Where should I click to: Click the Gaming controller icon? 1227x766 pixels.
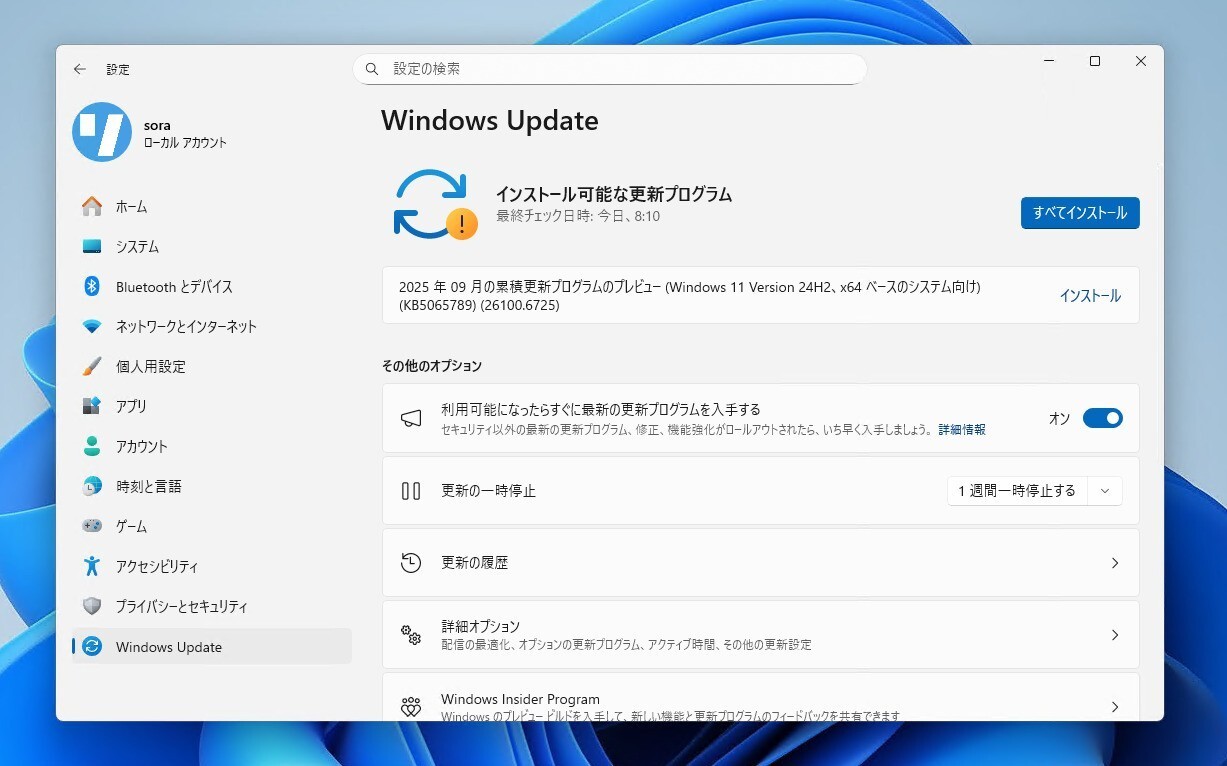92,526
